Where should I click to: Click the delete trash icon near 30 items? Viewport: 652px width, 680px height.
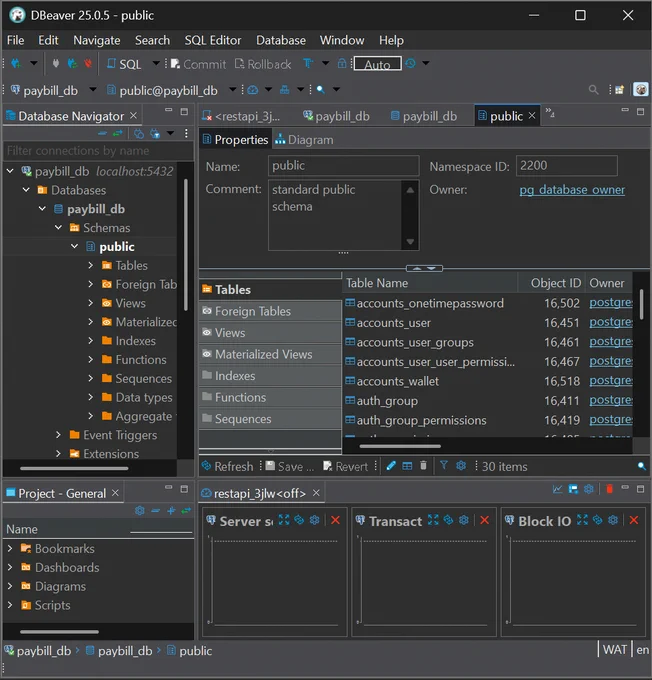423,466
